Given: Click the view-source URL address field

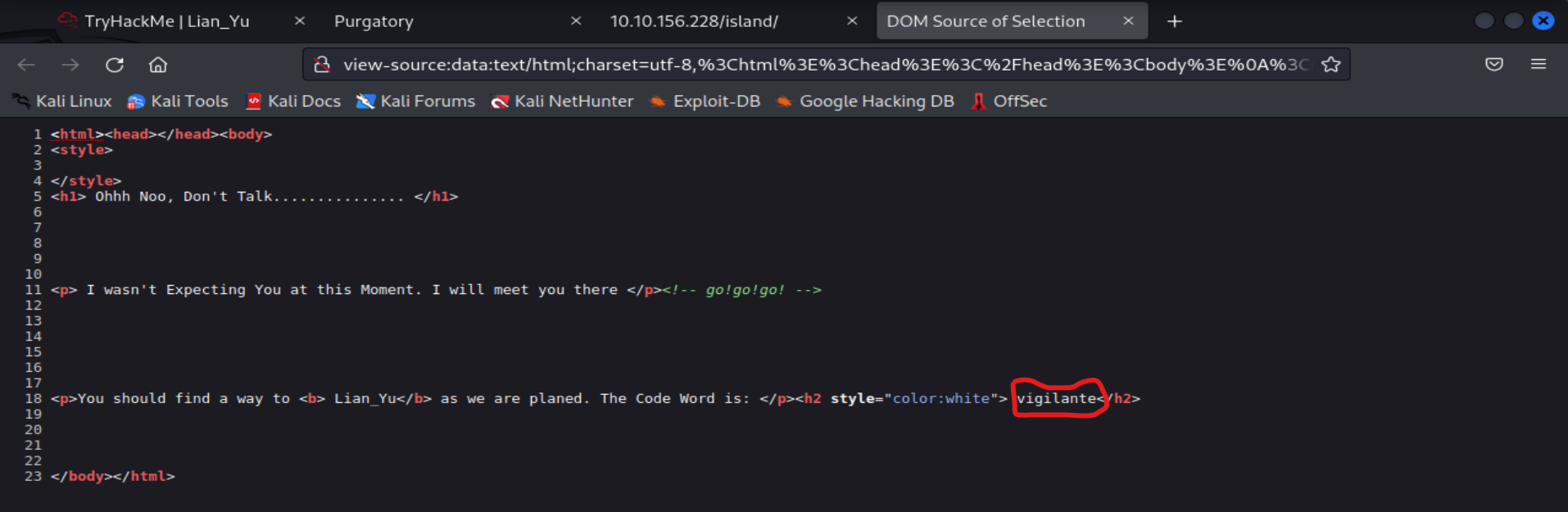Looking at the screenshot, I should tap(825, 65).
